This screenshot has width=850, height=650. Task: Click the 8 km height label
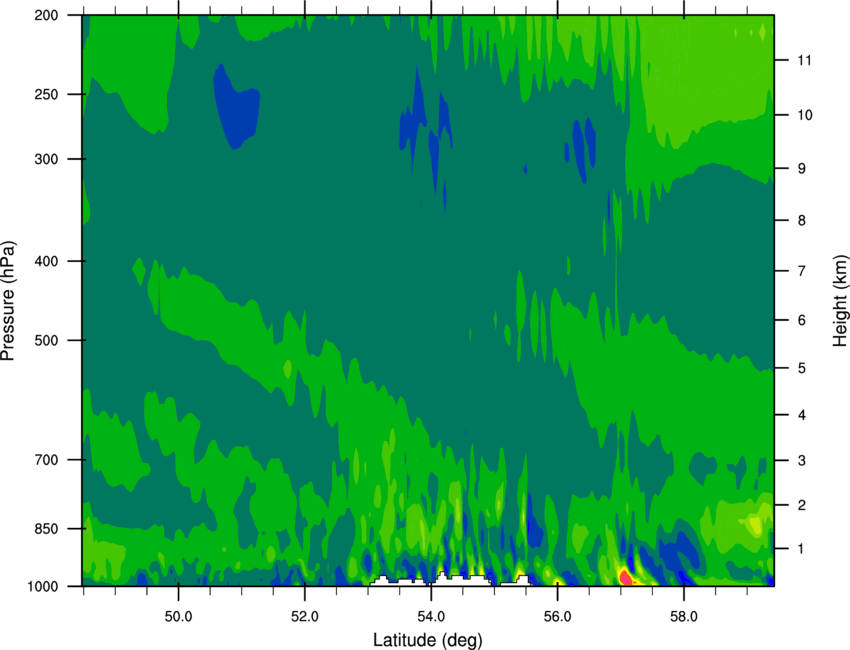pyautogui.click(x=802, y=221)
